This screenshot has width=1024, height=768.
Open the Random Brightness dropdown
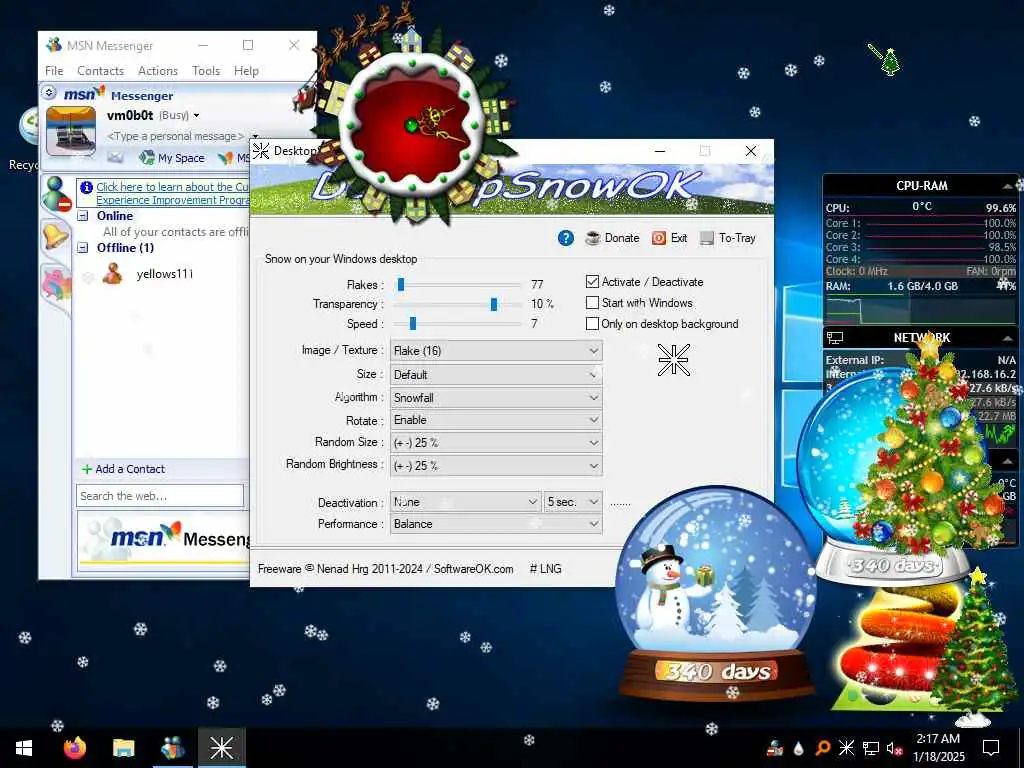[496, 466]
